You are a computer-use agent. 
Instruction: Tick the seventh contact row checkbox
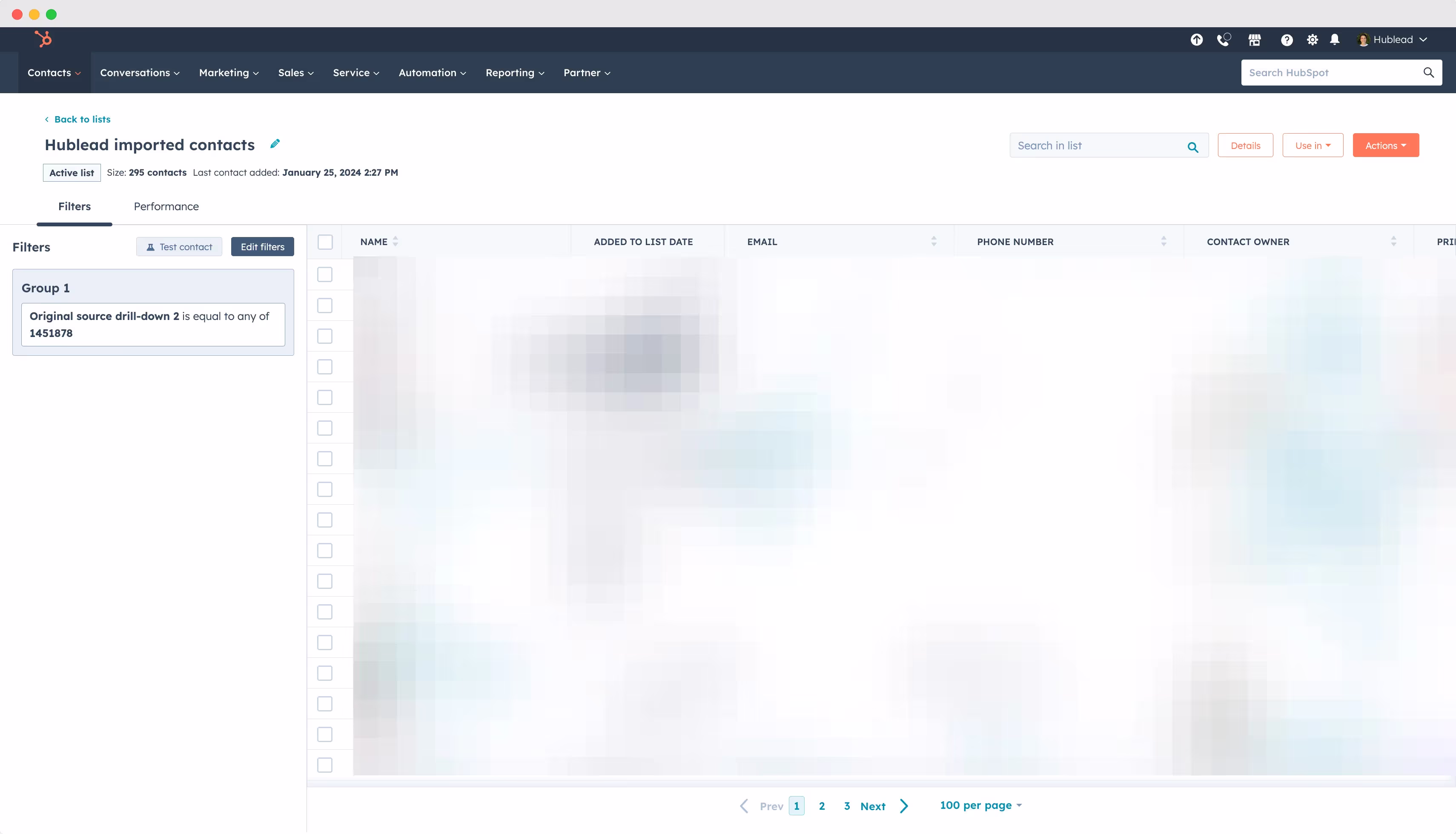pyautogui.click(x=325, y=458)
